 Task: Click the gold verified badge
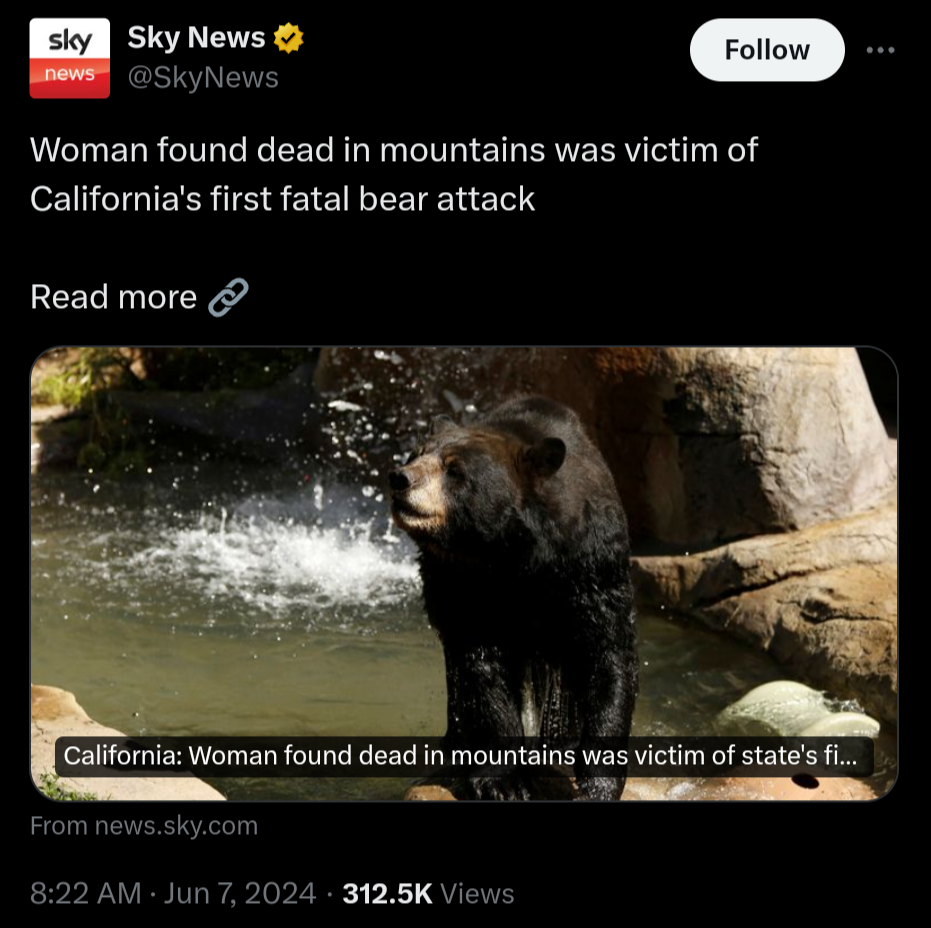point(289,38)
